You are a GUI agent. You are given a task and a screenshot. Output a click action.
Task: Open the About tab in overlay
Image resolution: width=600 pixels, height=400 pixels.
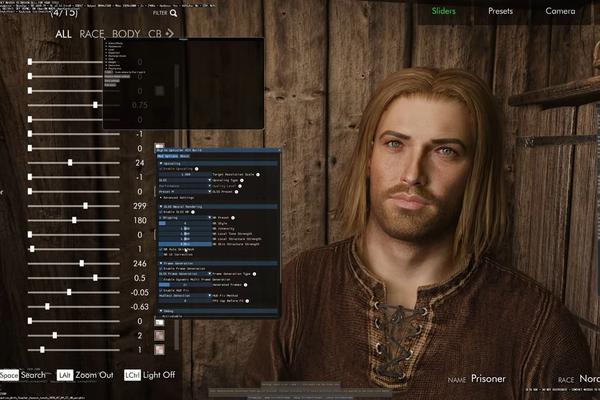point(184,156)
